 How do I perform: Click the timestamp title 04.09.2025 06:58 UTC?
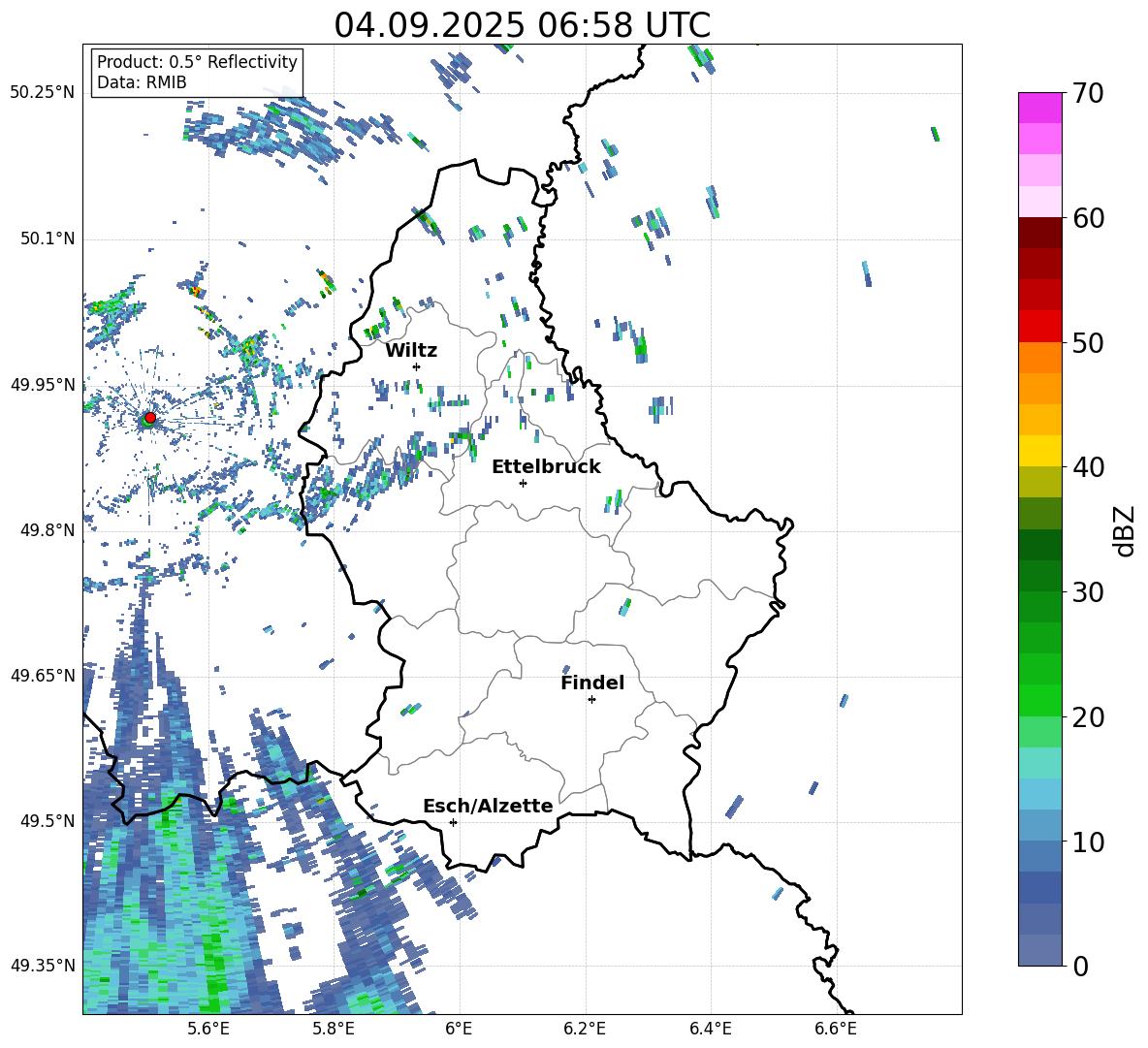522,25
